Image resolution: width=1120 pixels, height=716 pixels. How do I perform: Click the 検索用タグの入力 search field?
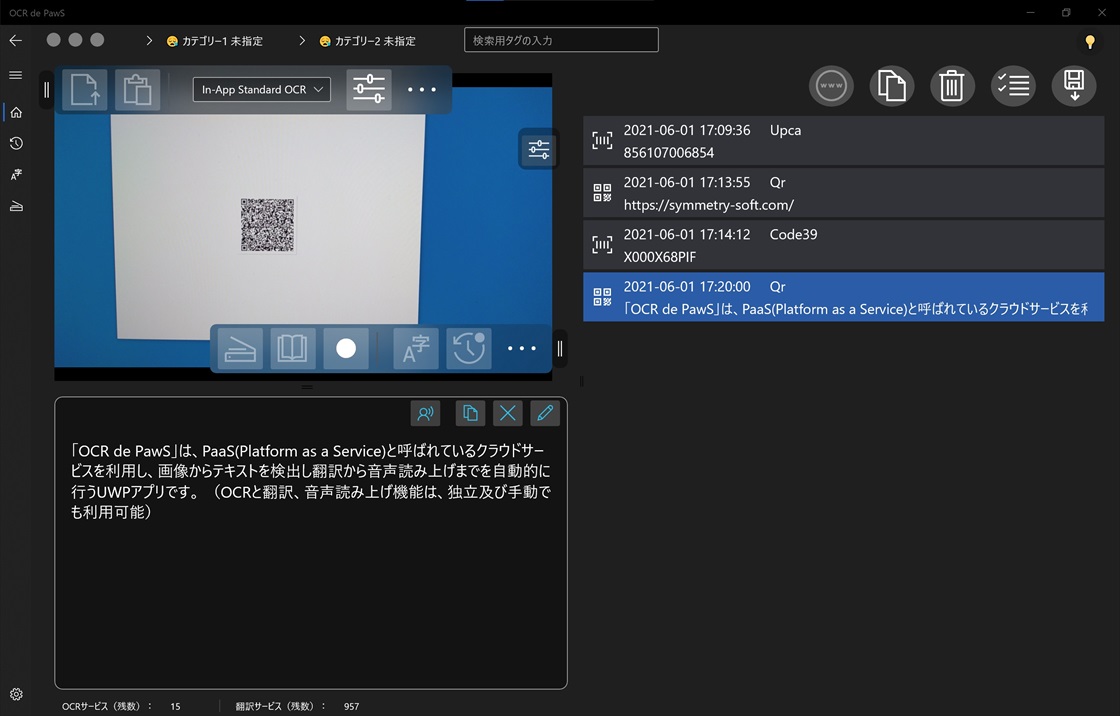tap(561, 40)
